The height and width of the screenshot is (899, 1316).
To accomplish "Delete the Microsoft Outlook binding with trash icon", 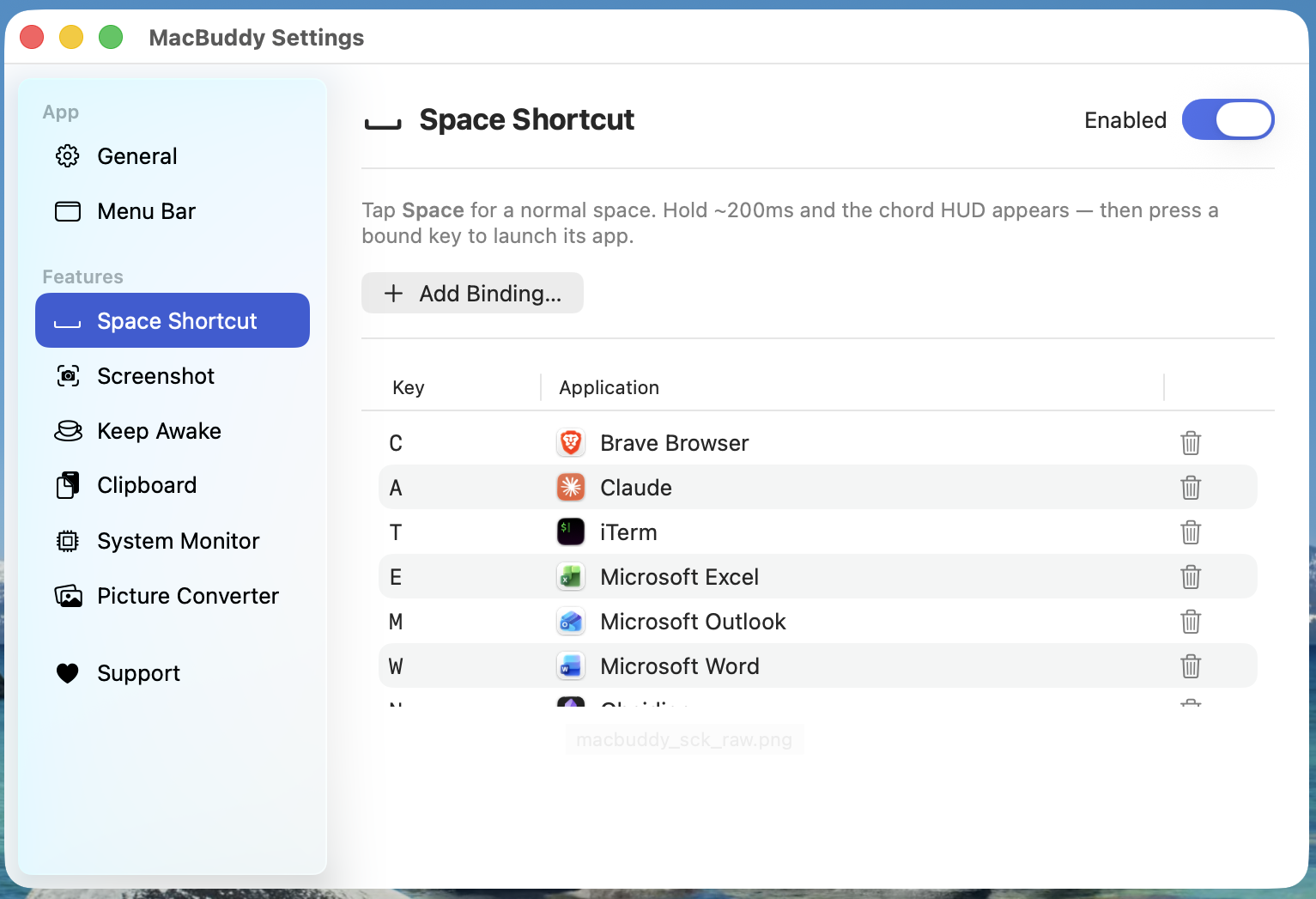I will 1191,622.
